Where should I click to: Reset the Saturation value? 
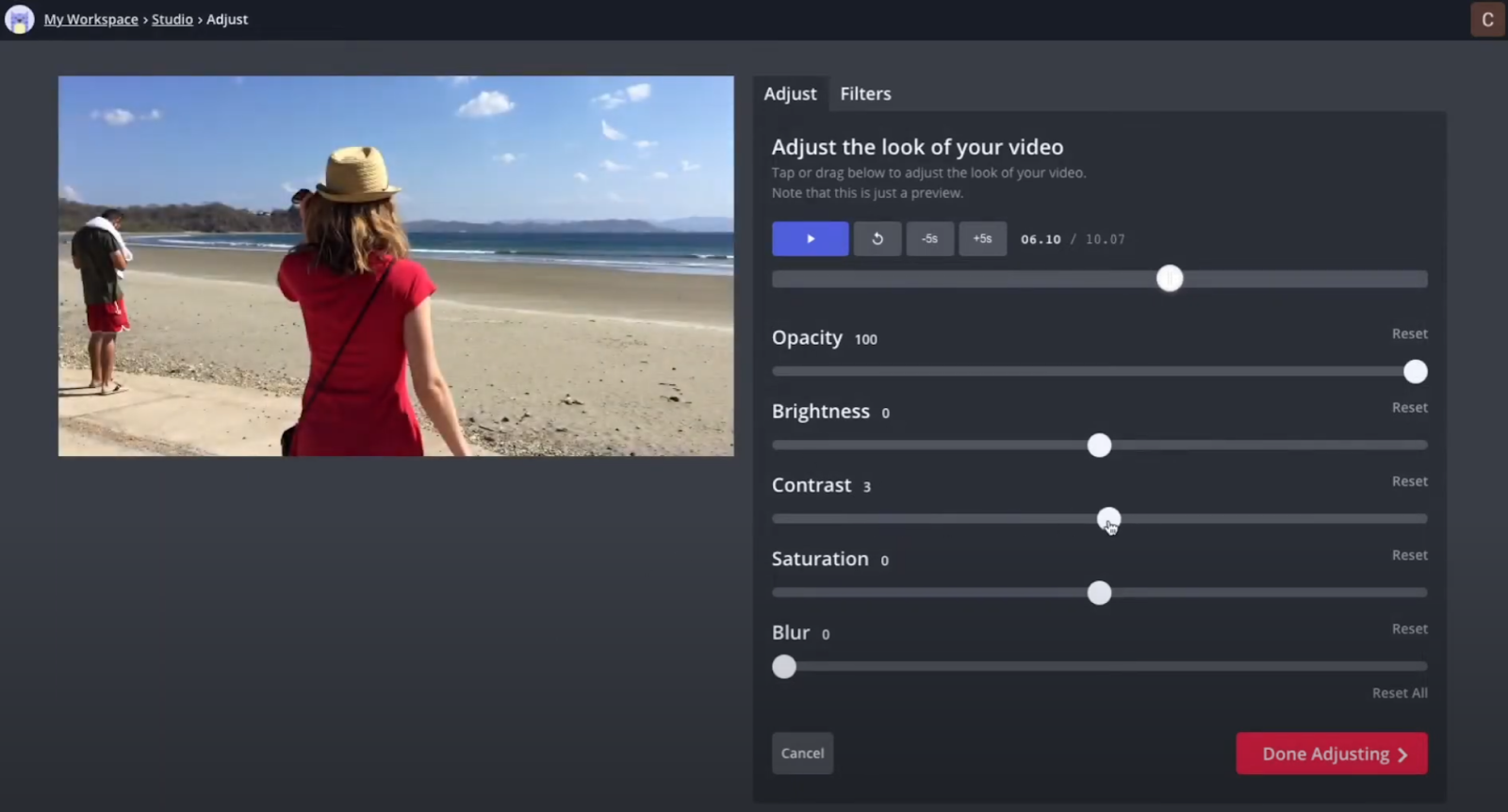tap(1409, 556)
